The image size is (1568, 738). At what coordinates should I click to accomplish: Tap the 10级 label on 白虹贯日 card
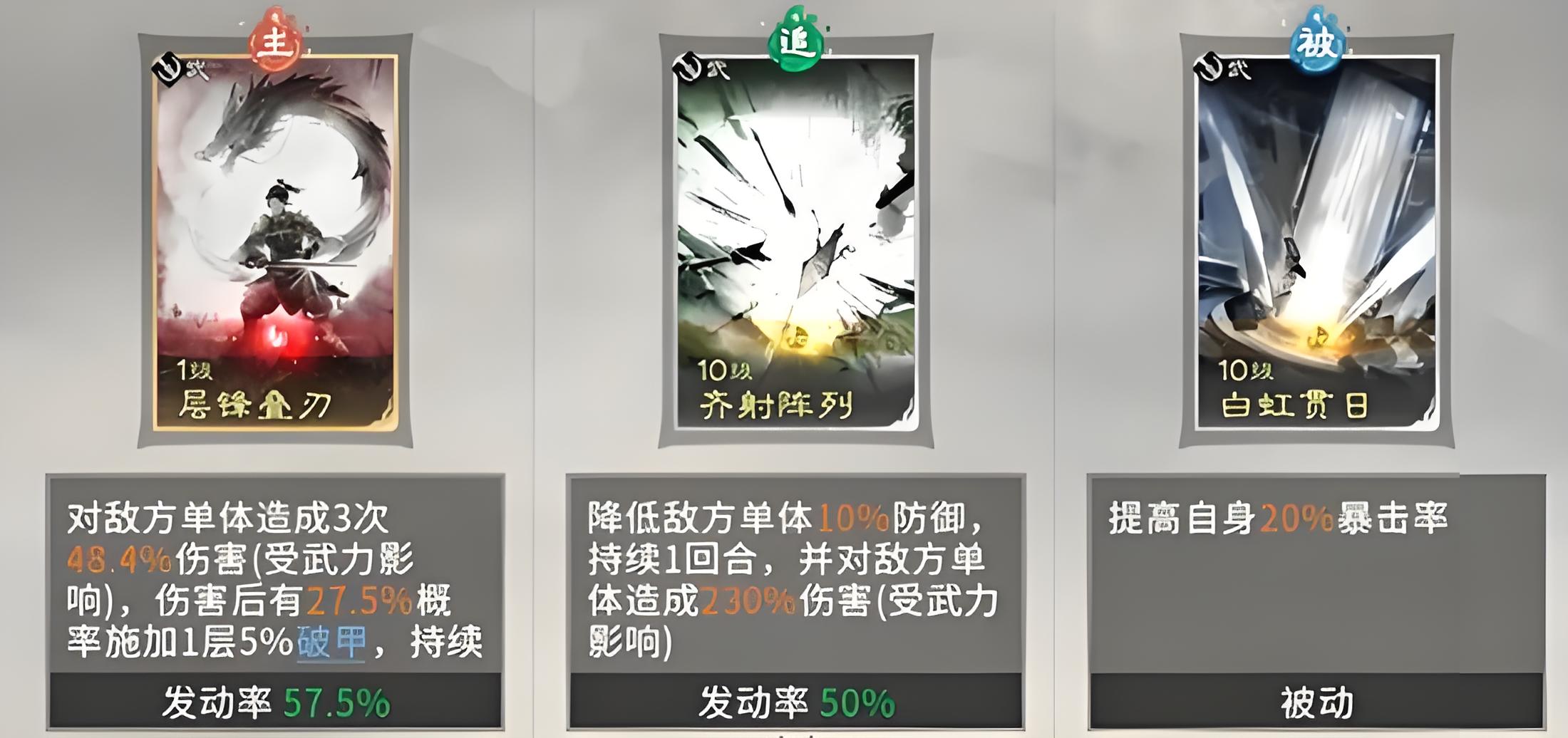(x=1245, y=370)
